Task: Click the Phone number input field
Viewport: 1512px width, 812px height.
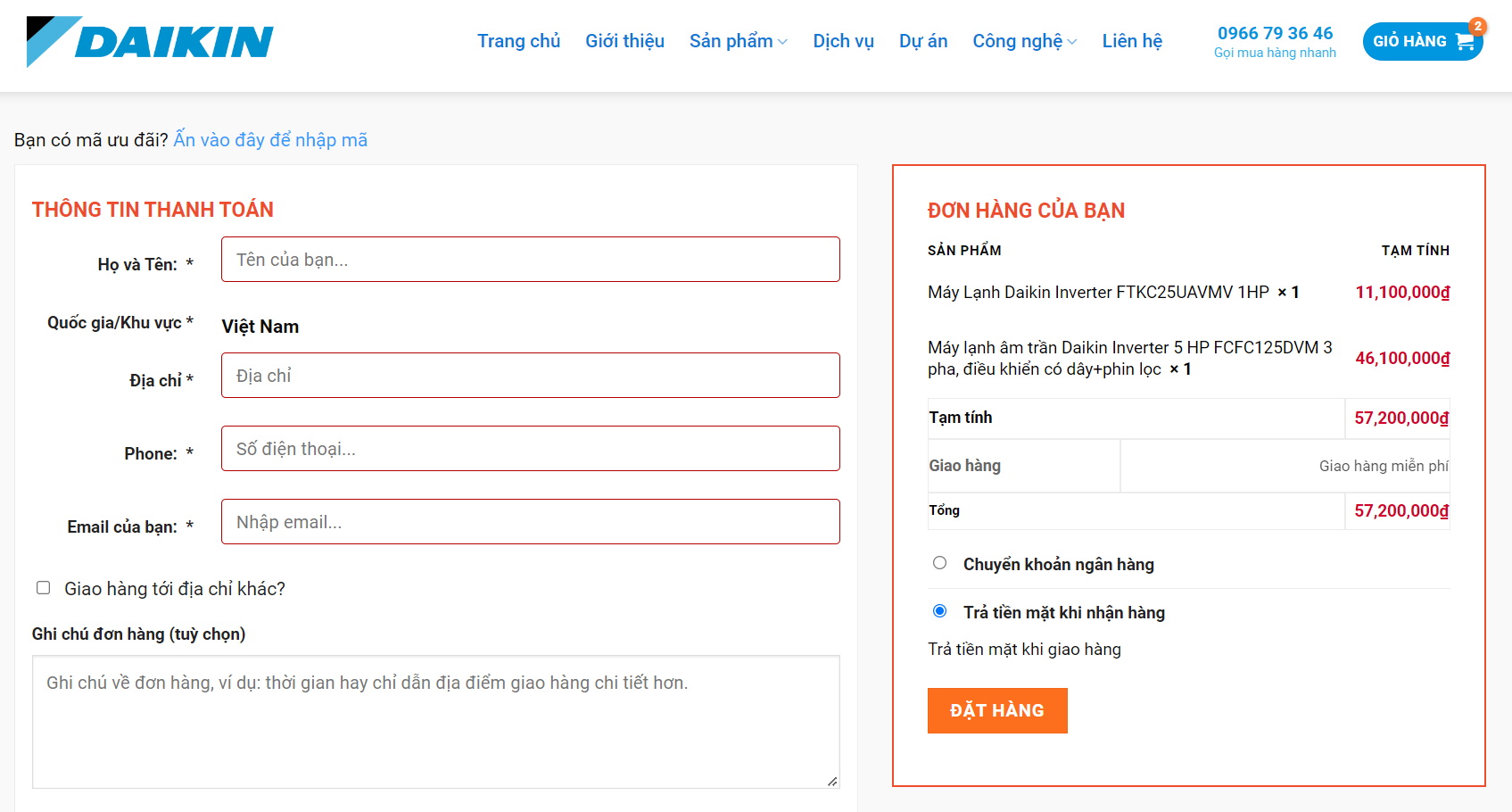Action: pyautogui.click(x=531, y=449)
